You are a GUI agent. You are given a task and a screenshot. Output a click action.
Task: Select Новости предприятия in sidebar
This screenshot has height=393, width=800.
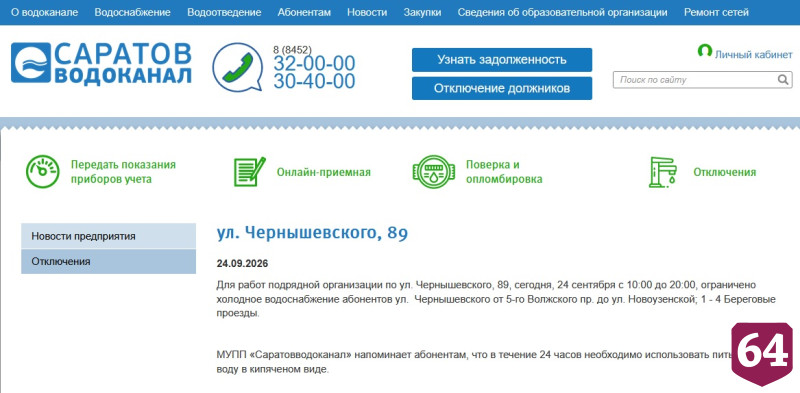(x=109, y=236)
